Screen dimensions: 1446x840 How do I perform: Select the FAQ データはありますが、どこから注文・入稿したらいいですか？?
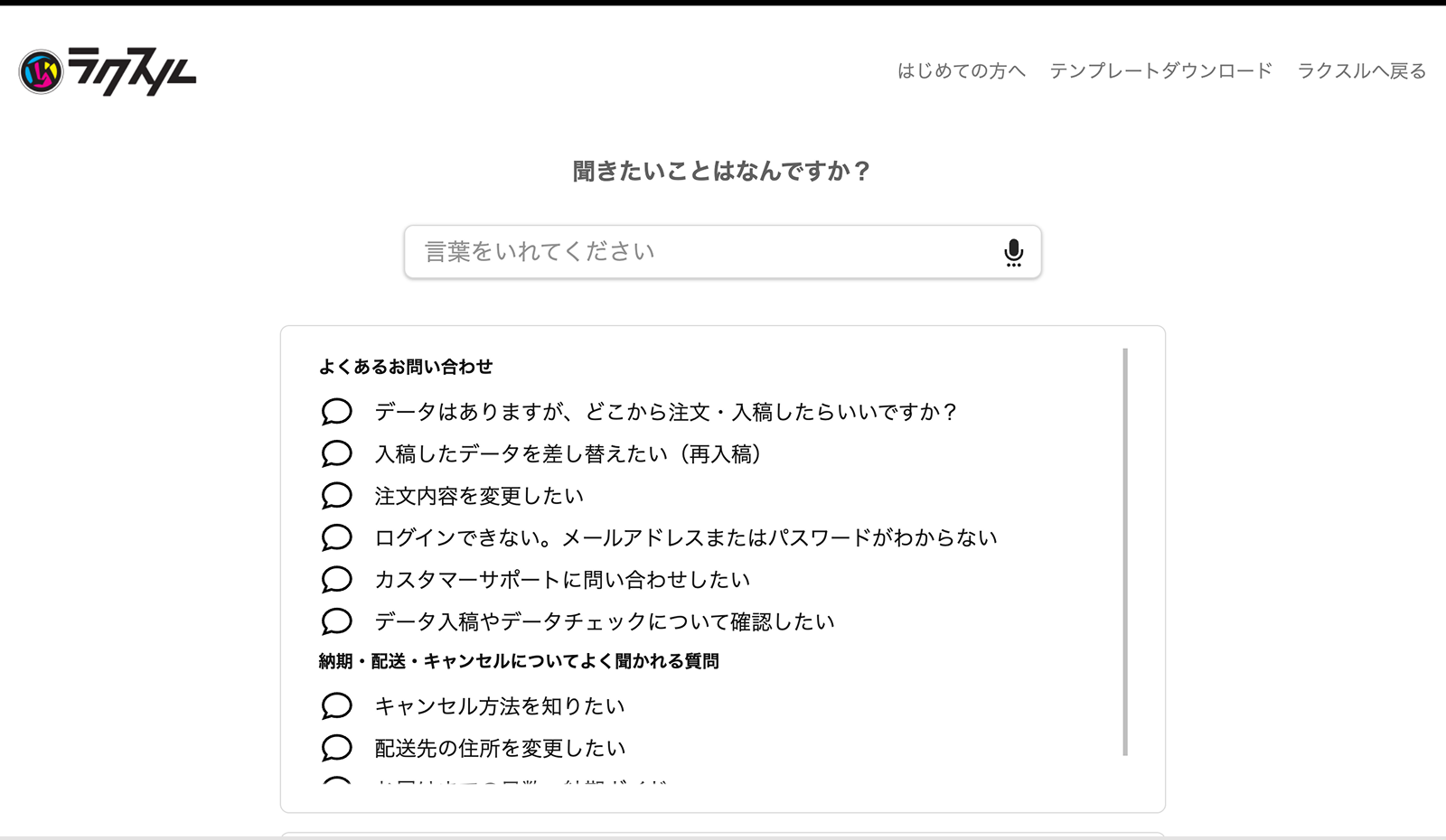[x=664, y=411]
